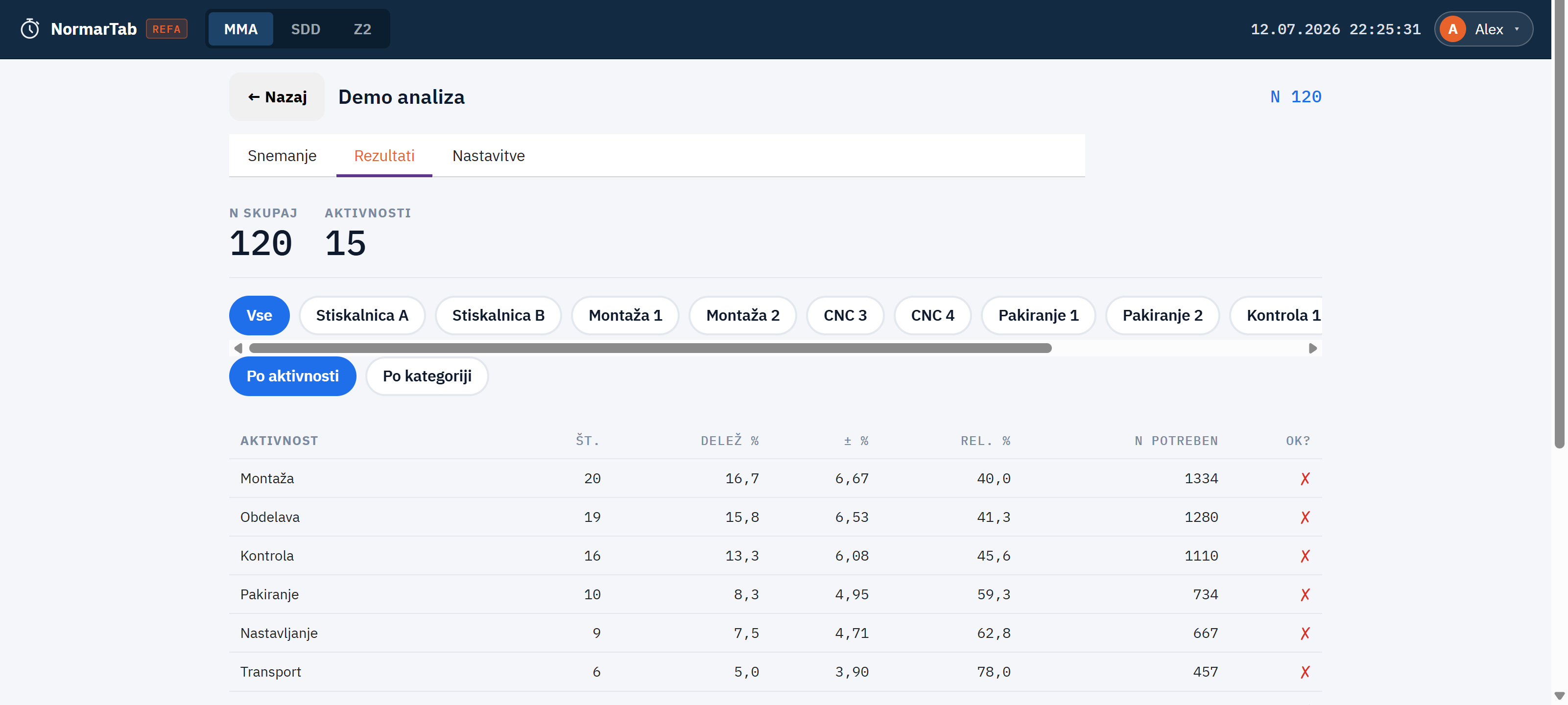Viewport: 1568px width, 705px height.
Task: Click the horizontal filter scrollbar thumb
Action: (650, 348)
